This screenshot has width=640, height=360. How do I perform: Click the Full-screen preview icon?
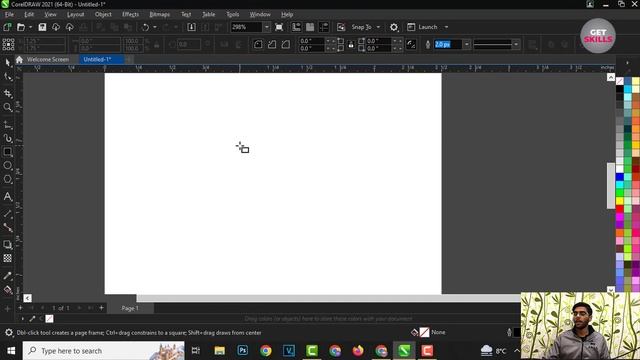click(279, 27)
